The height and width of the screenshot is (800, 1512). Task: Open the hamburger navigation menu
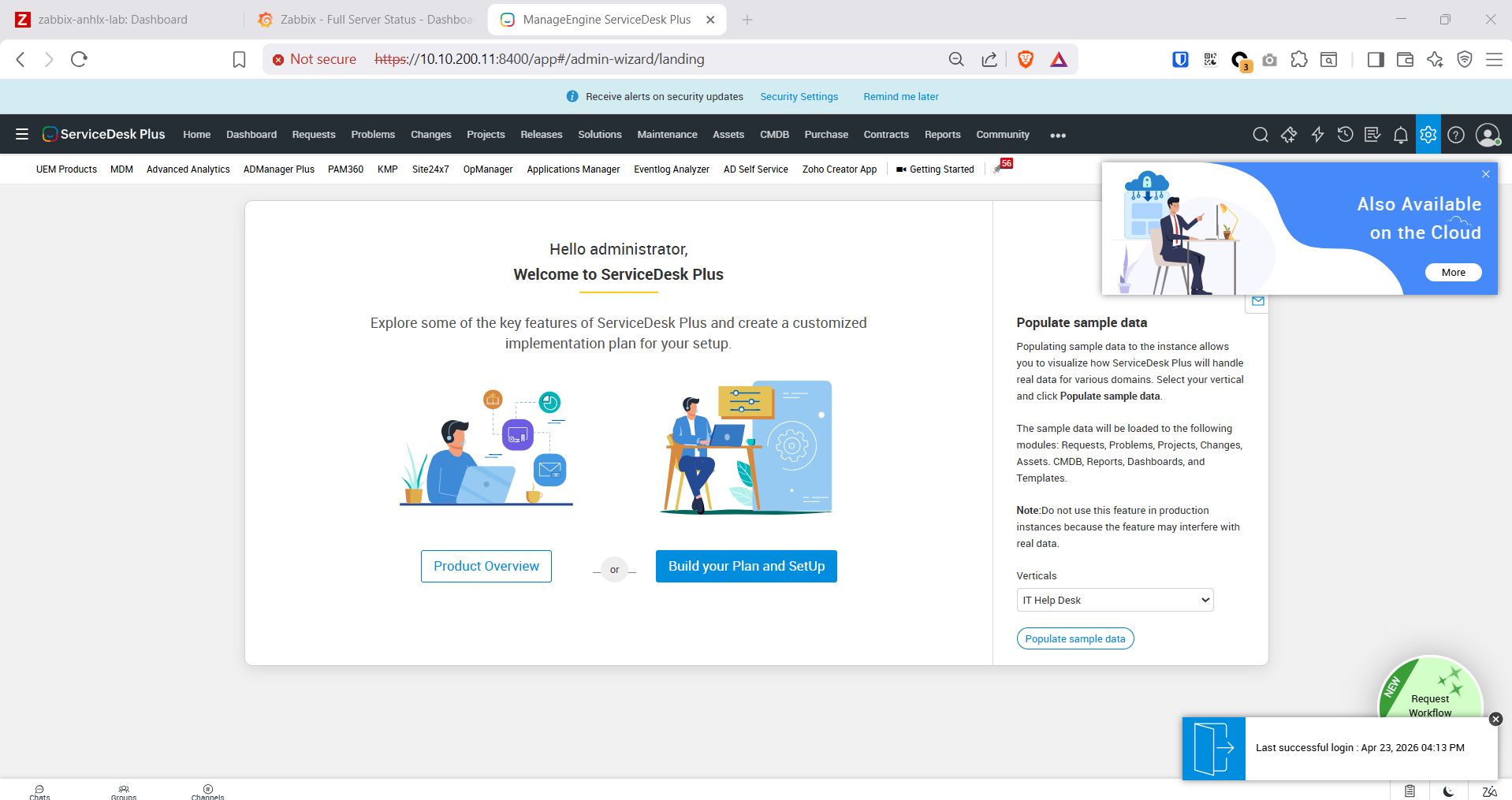point(22,135)
